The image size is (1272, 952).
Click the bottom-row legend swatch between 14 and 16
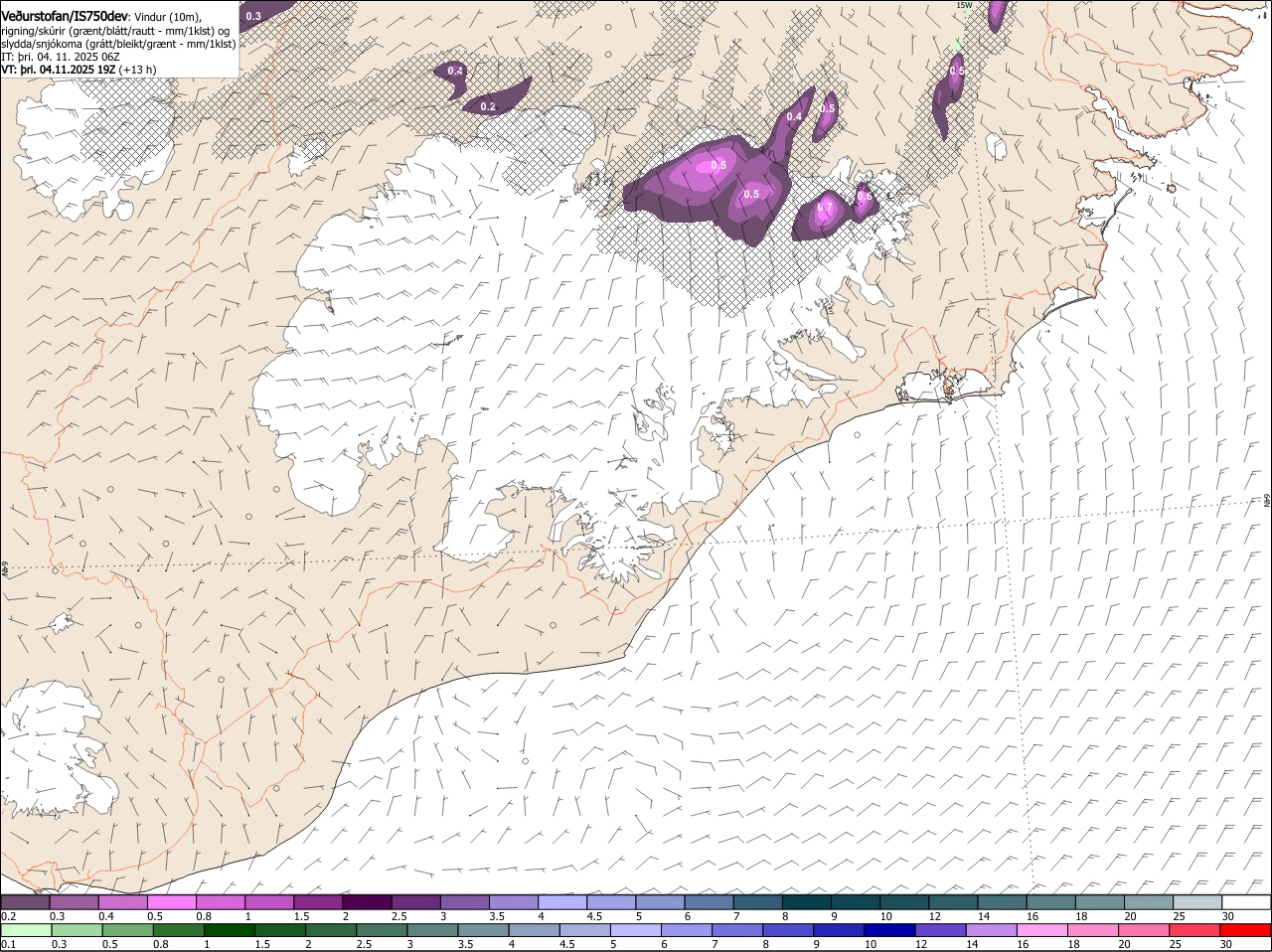[992, 930]
